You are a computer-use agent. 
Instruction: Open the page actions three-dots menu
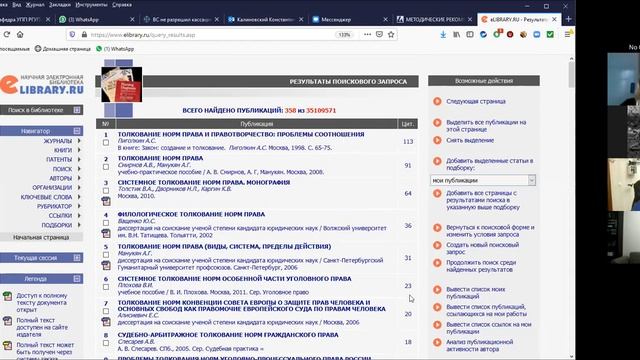coord(367,35)
